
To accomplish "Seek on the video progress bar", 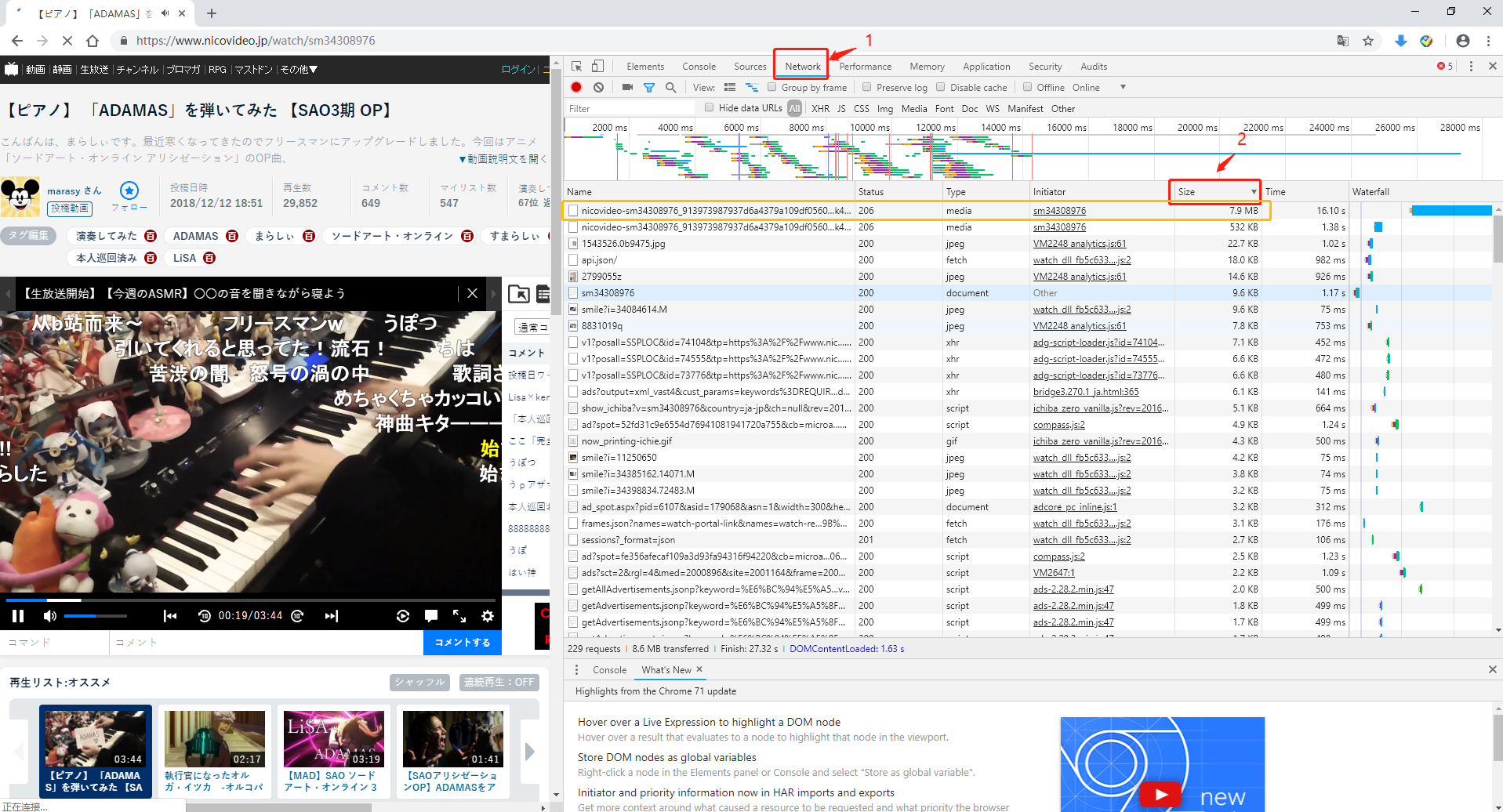I will click(x=251, y=600).
